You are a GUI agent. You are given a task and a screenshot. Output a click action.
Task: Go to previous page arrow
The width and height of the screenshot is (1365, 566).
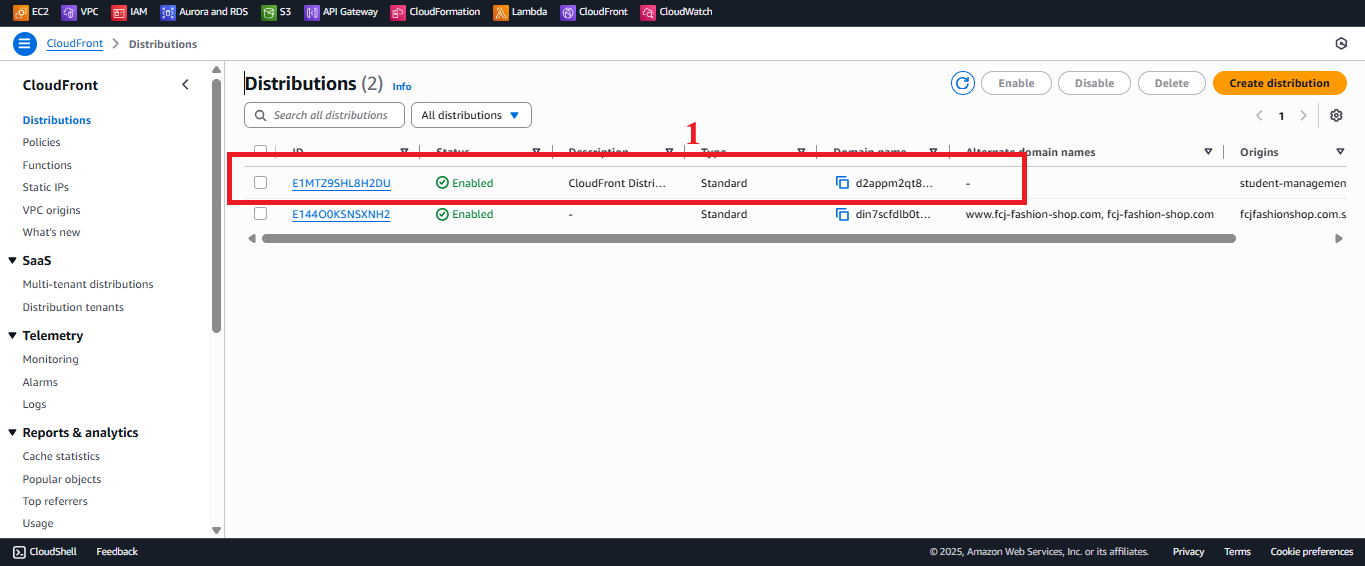coord(1259,116)
